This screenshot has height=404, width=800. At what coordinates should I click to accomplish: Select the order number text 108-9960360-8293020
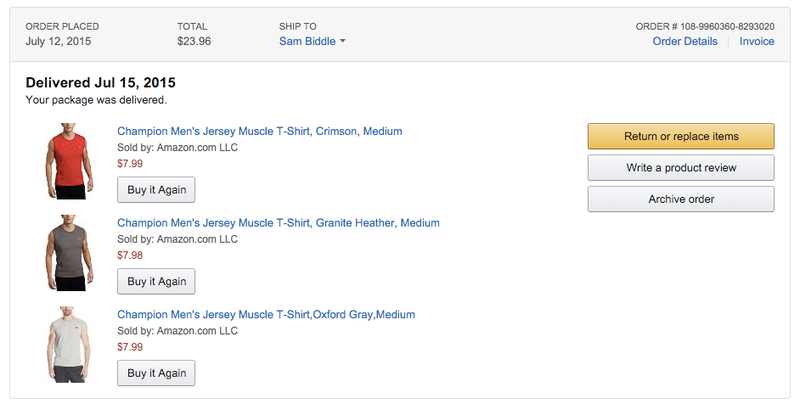pyautogui.click(x=727, y=27)
